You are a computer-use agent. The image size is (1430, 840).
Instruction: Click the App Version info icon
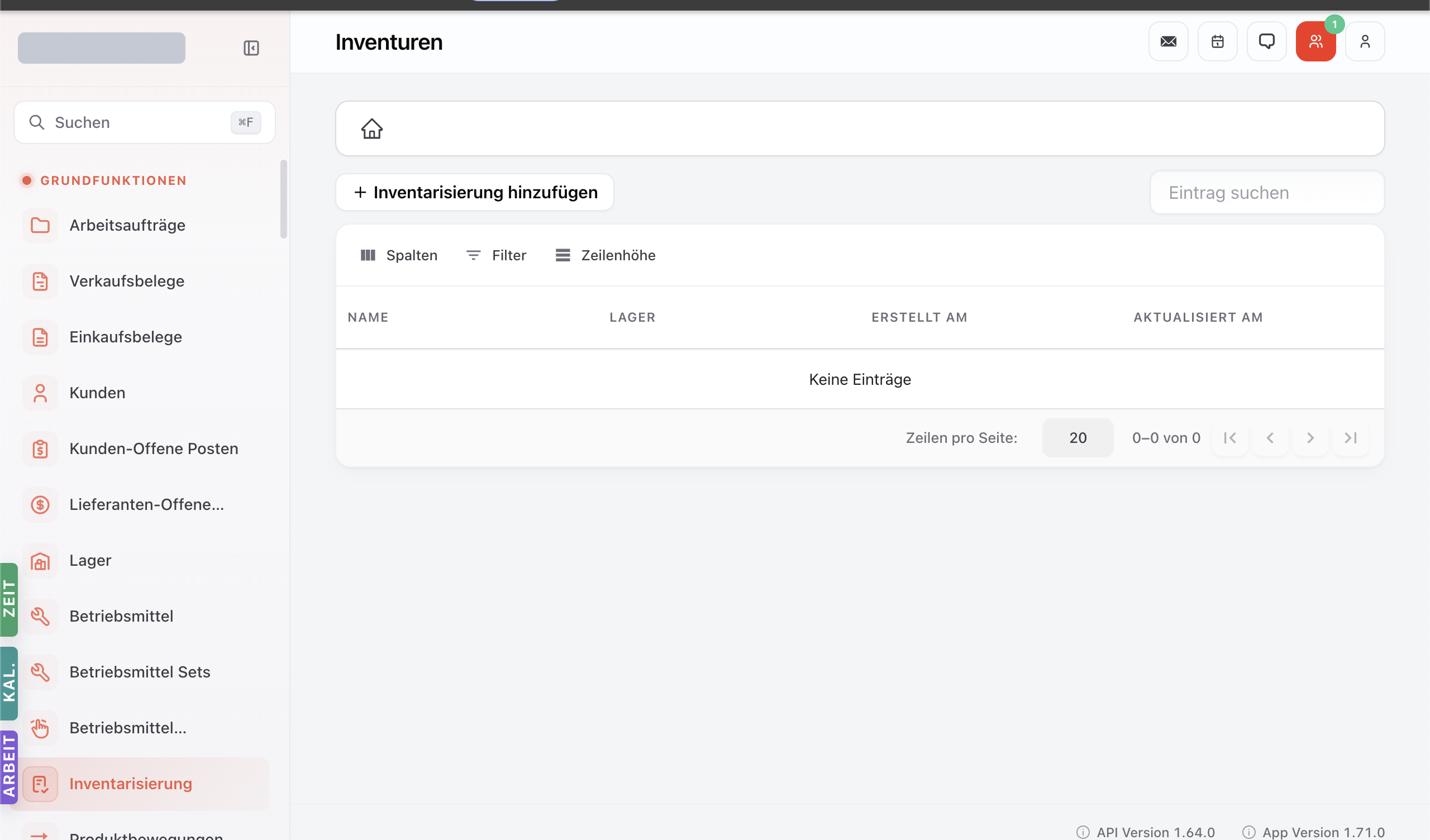coord(1248,832)
